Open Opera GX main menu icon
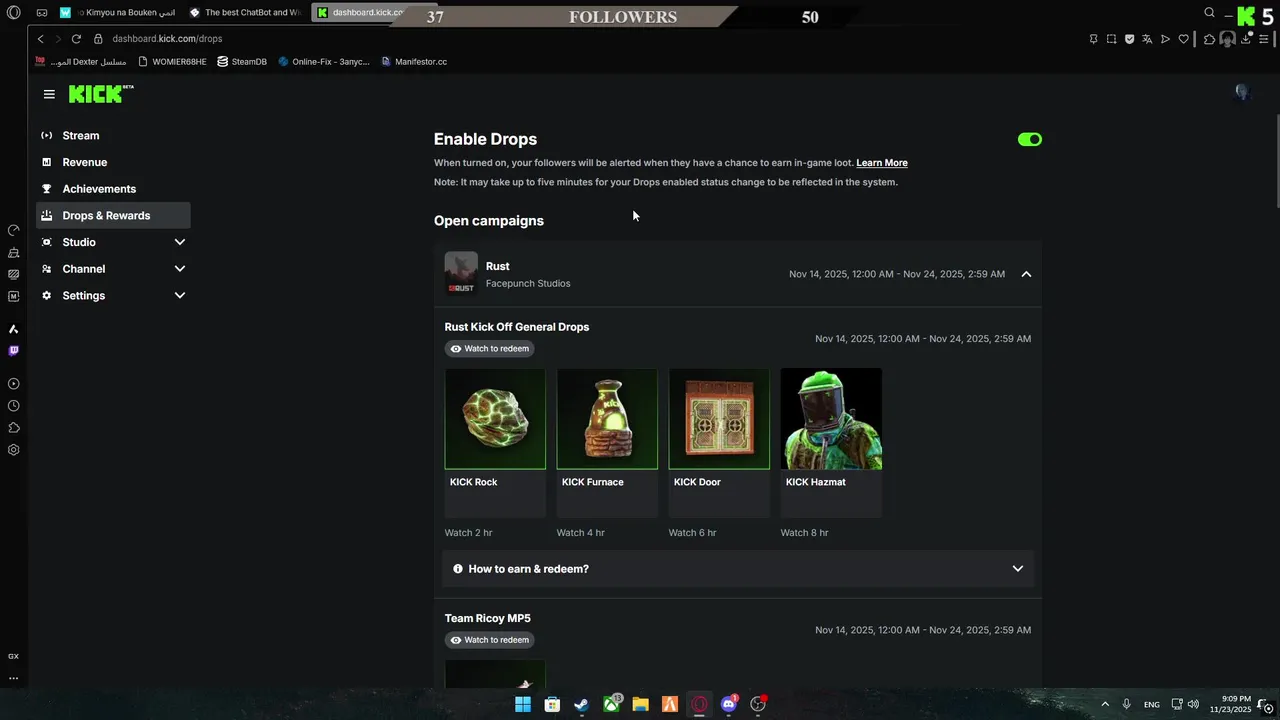 coord(13,13)
